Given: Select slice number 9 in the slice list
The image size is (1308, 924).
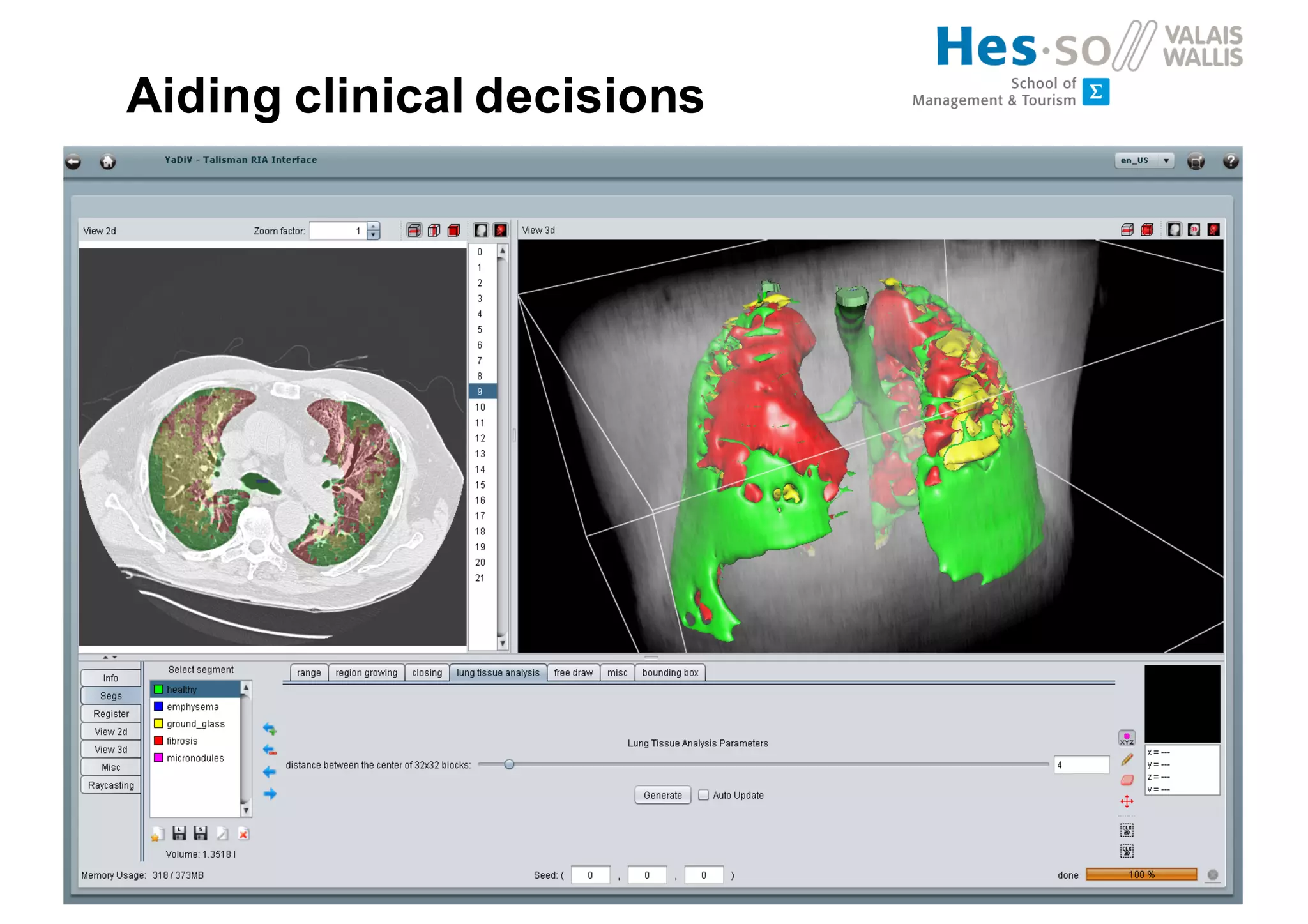Looking at the screenshot, I should click(483, 391).
